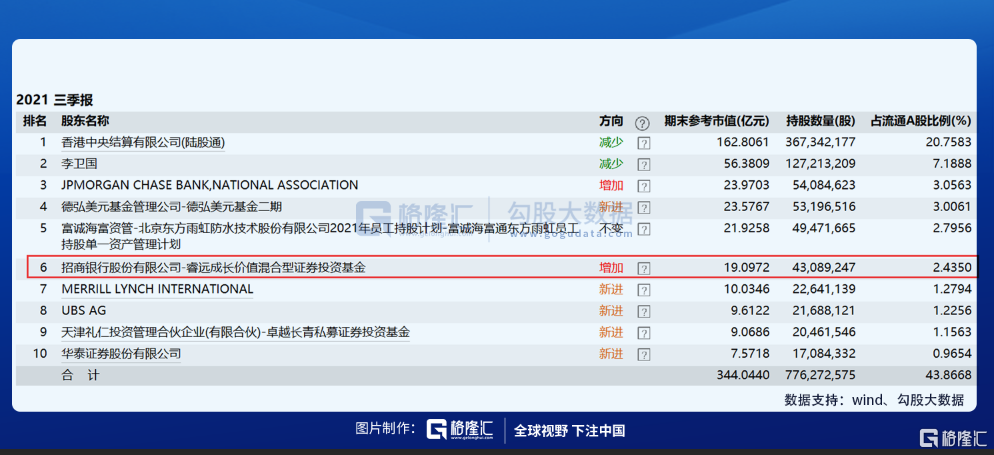The image size is (994, 455).
Task: Click 新进 in 华泰证券 row
Action: point(611,354)
